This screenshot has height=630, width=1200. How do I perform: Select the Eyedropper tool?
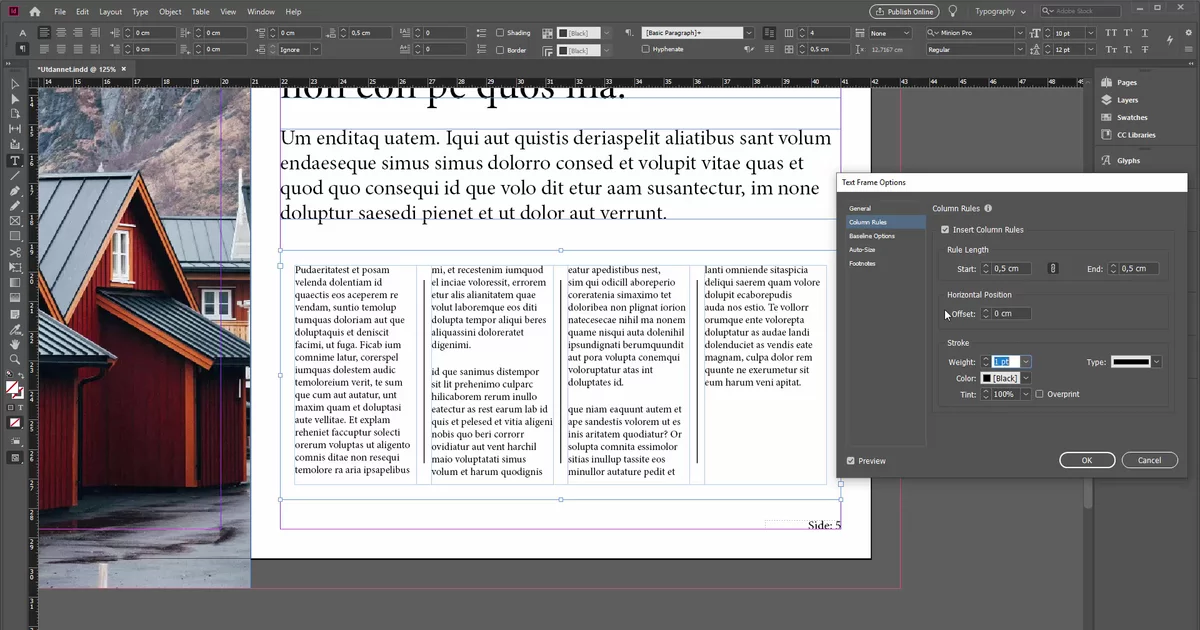[15, 328]
